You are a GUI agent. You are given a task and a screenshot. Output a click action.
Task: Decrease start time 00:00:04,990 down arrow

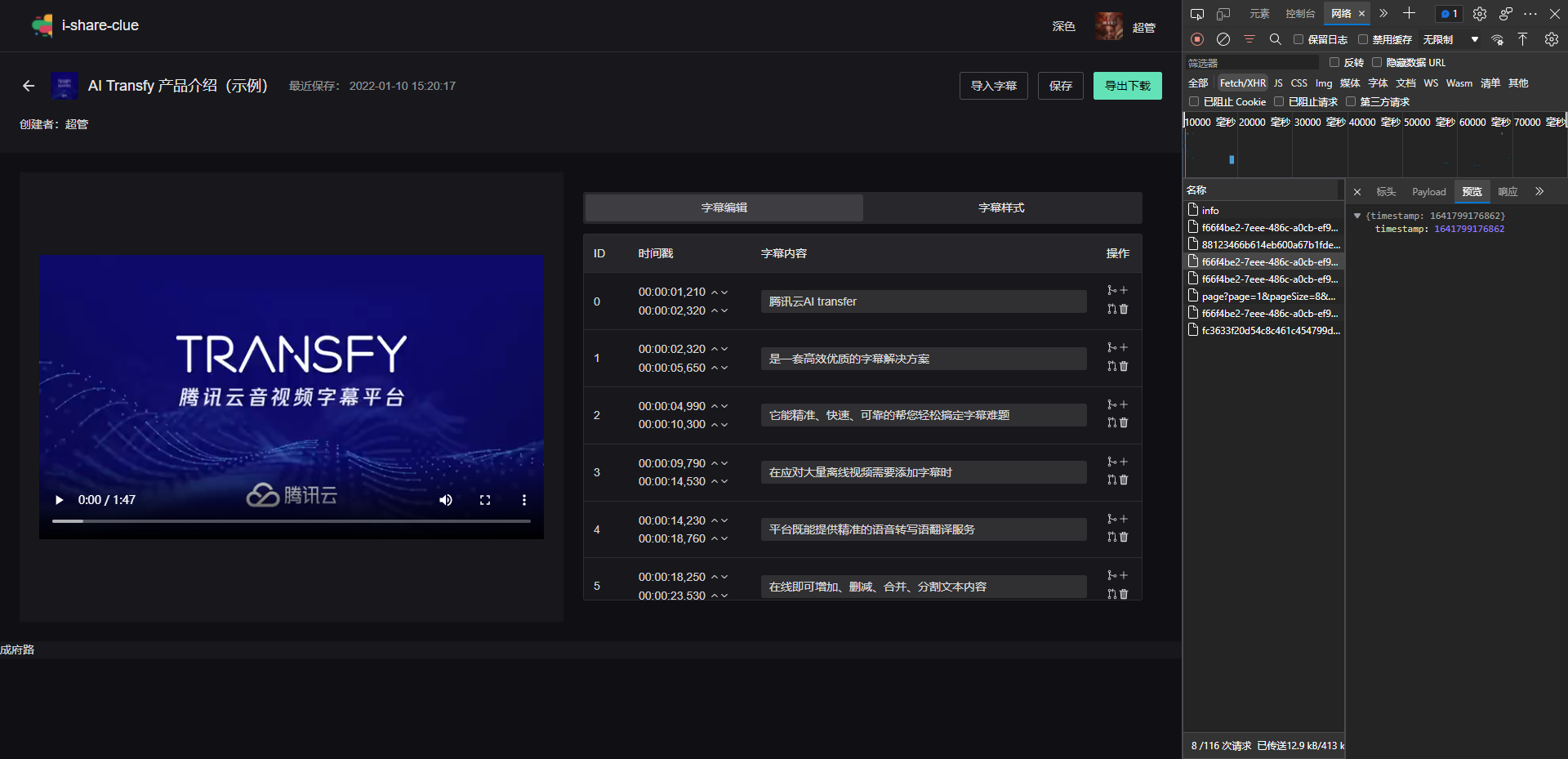(x=724, y=406)
